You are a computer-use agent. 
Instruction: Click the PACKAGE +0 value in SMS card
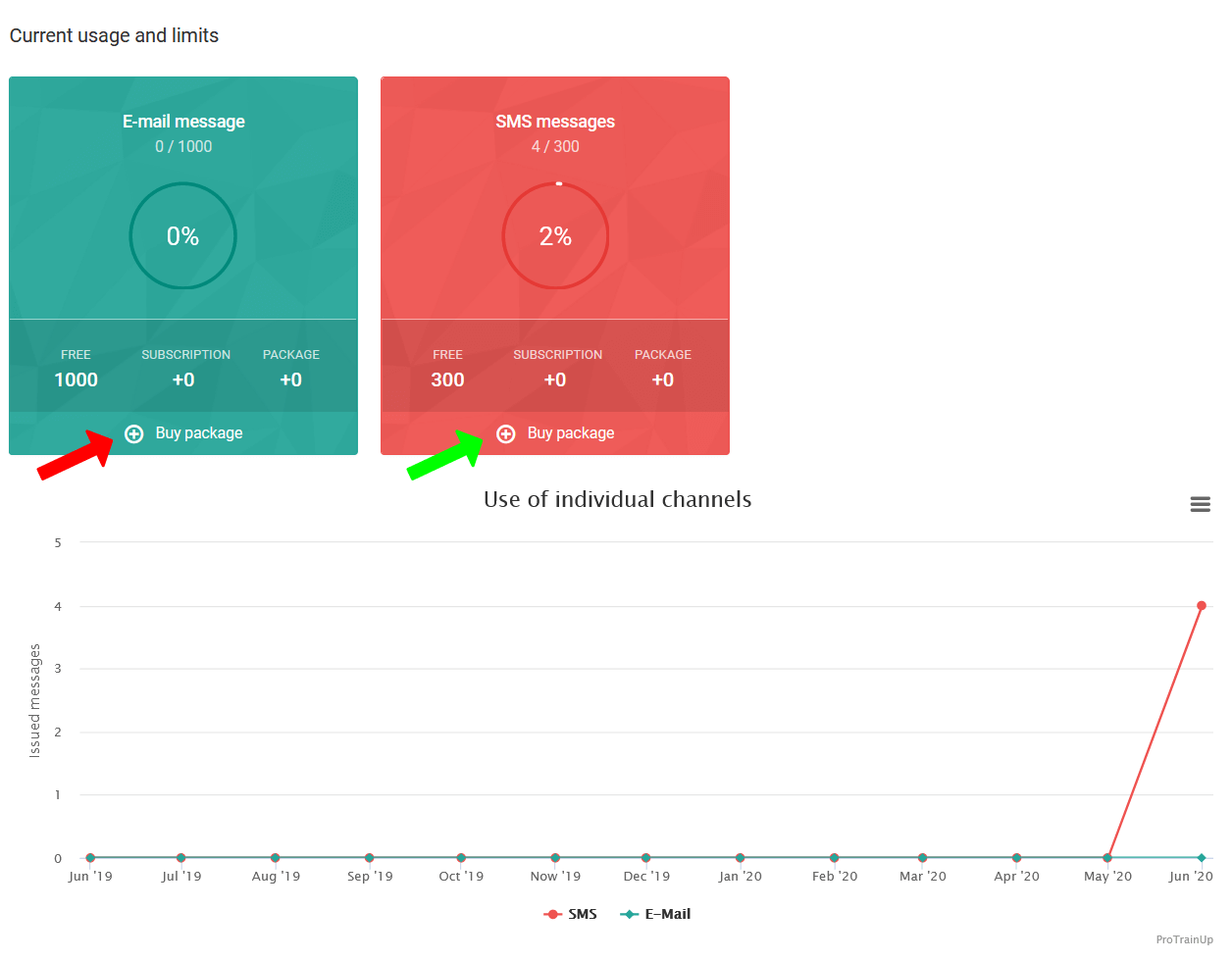click(663, 379)
